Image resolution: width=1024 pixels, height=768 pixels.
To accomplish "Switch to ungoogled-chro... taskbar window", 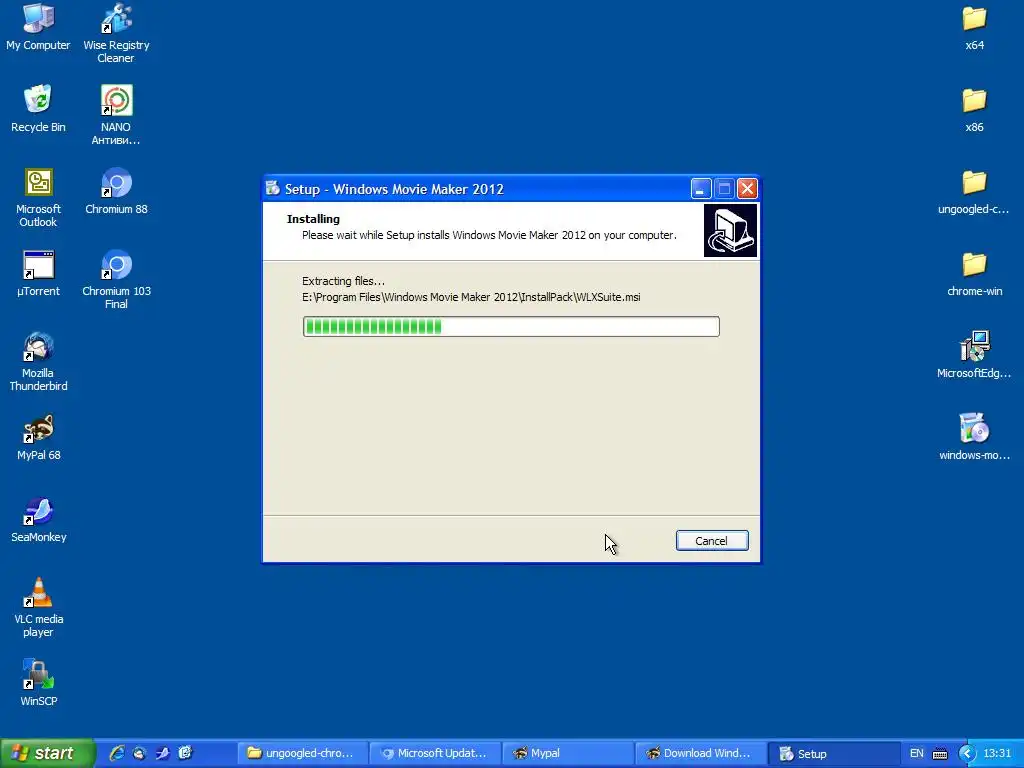I will [302, 753].
